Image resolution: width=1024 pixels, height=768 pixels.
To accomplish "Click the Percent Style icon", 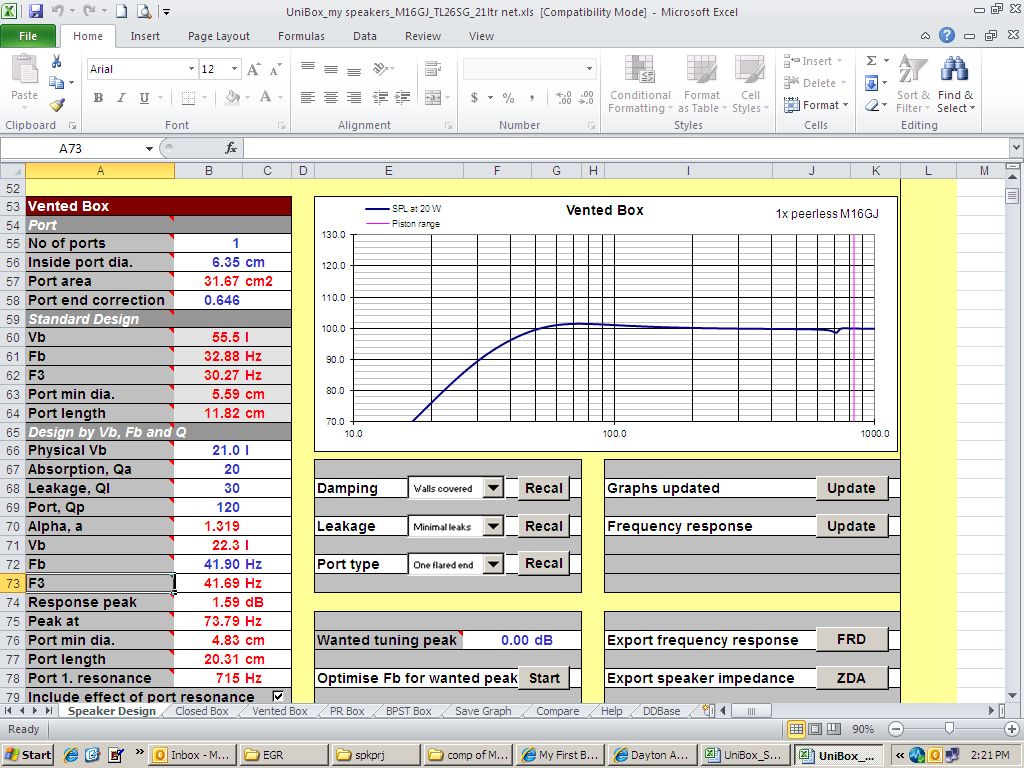I will point(509,98).
